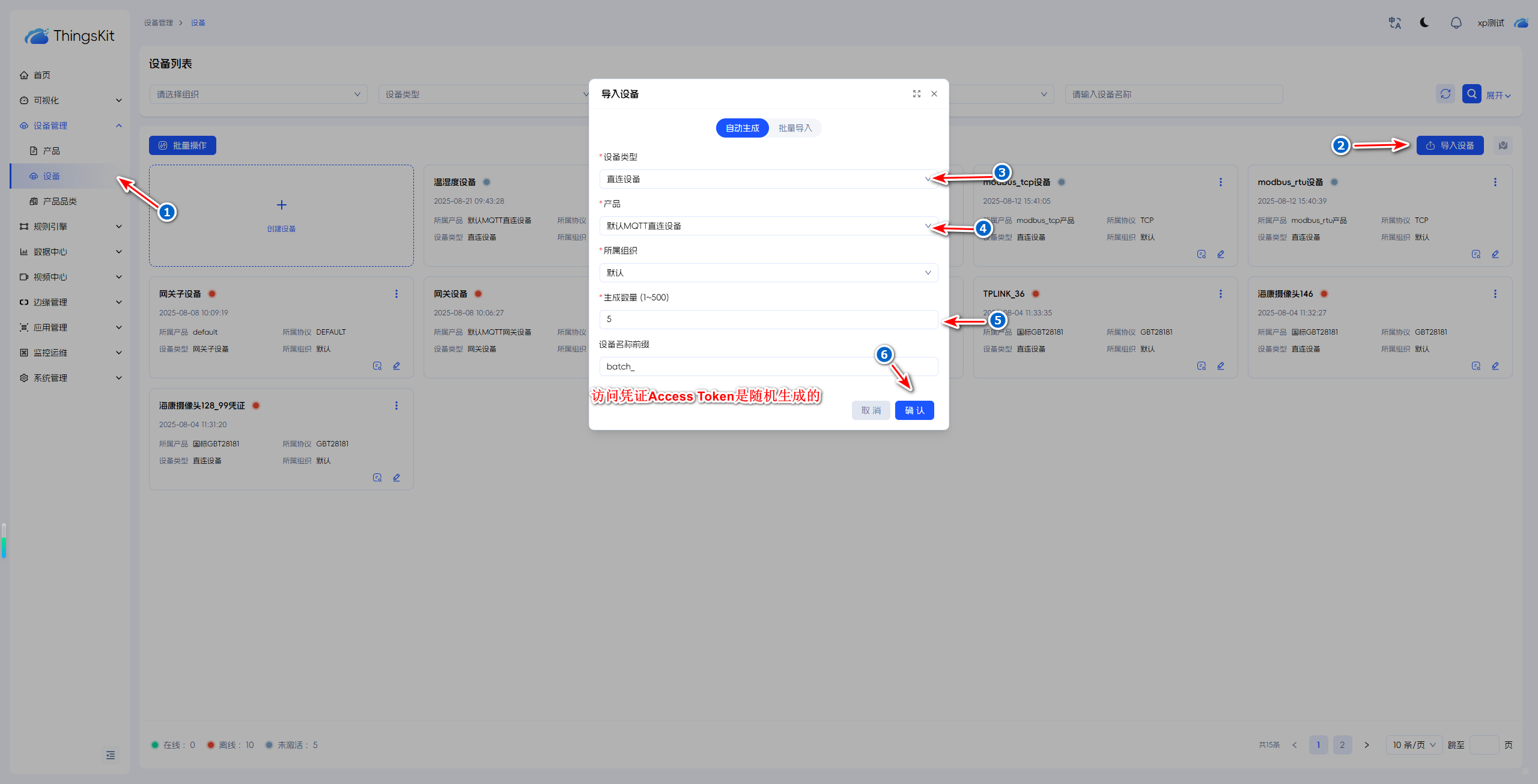The height and width of the screenshot is (784, 1538).
Task: Open the notification bell
Action: (x=1456, y=23)
